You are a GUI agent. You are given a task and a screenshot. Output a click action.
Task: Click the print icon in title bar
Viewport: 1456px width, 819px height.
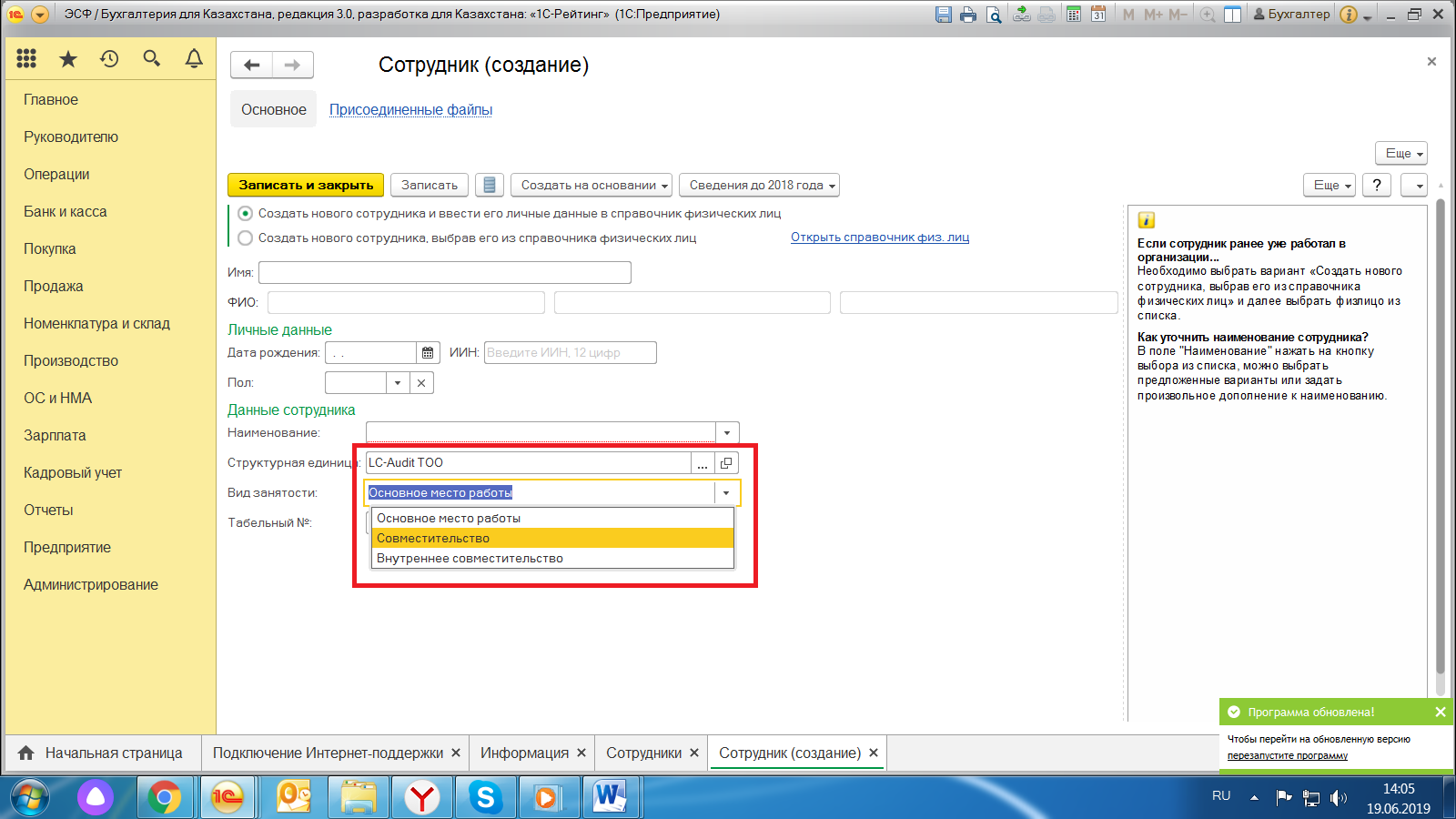point(968,15)
